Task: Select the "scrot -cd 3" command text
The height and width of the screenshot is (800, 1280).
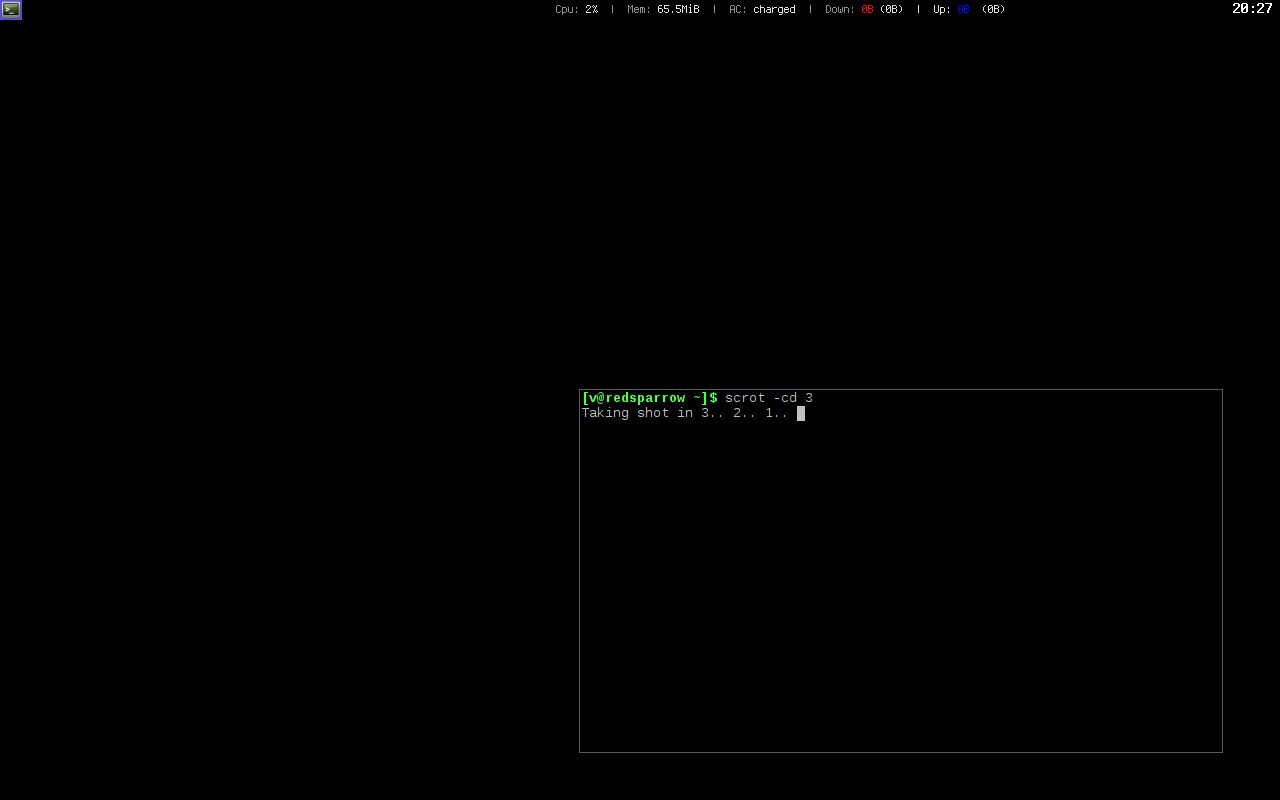Action: tap(769, 398)
